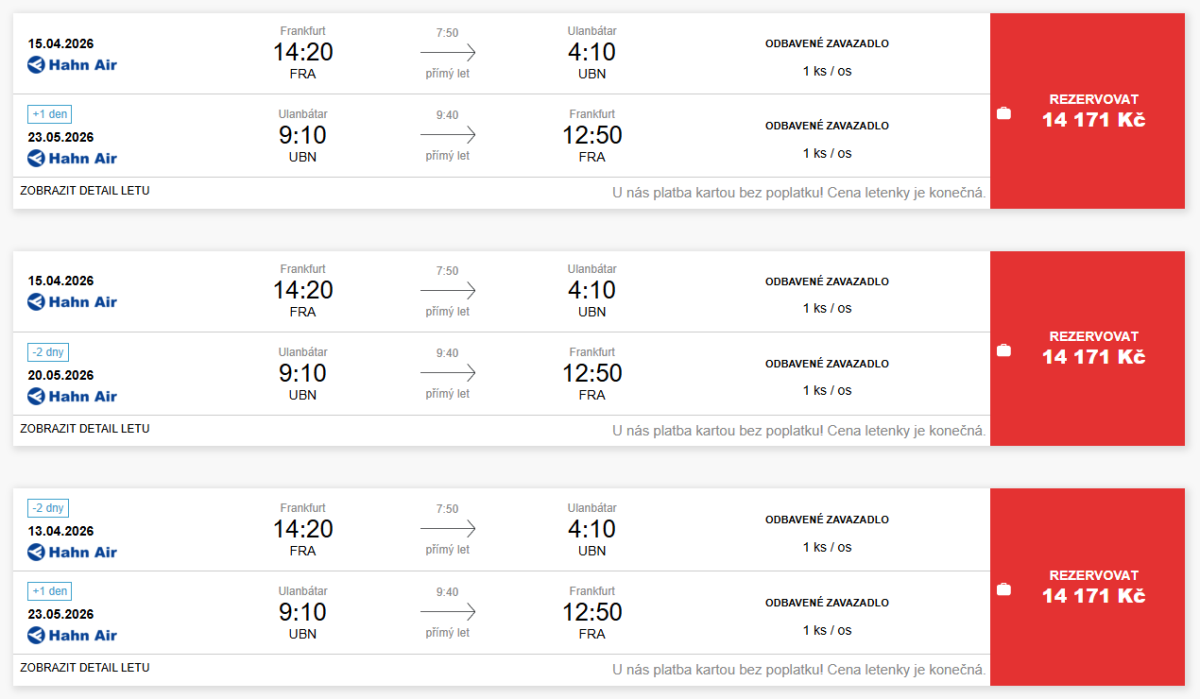
Task: Expand Zobrazit detail letu in first card
Action: (x=85, y=190)
